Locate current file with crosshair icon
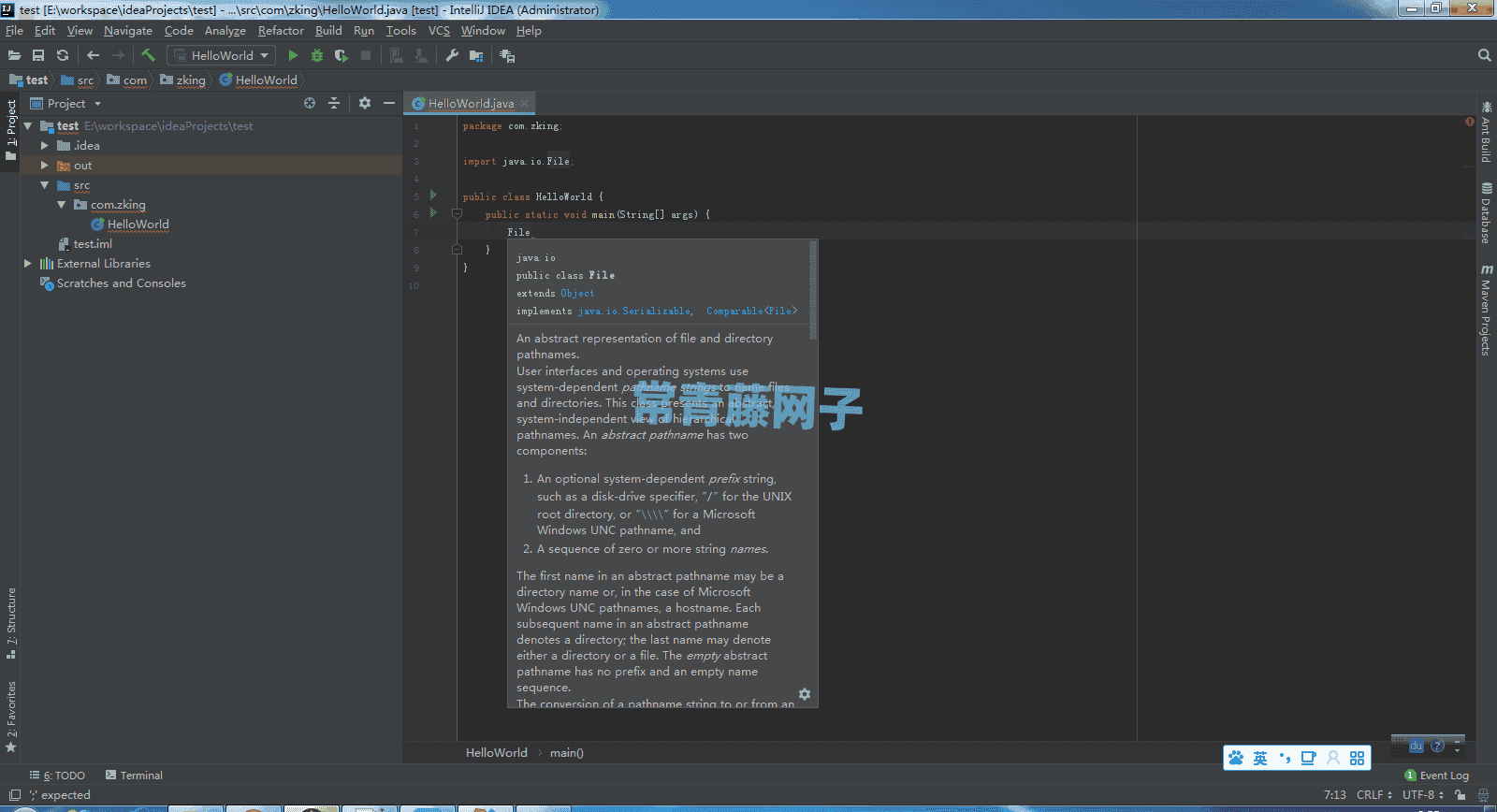This screenshot has width=1497, height=812. (x=310, y=103)
